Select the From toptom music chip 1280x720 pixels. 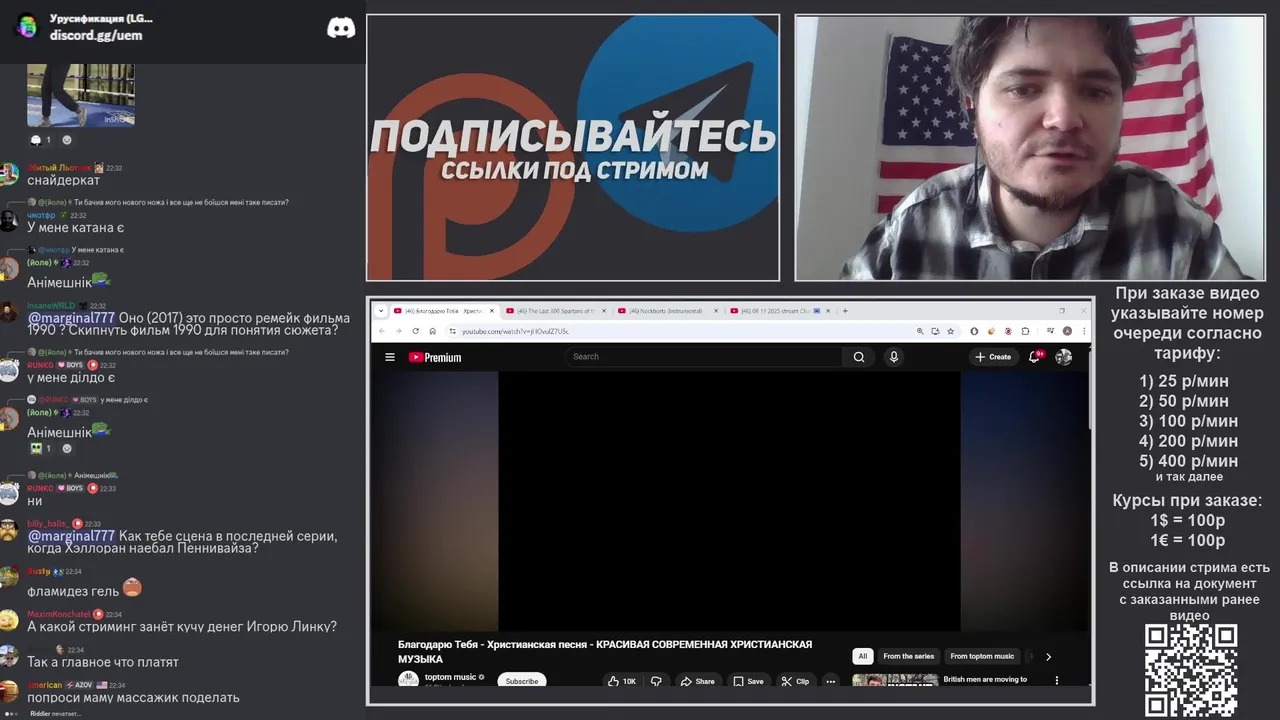coord(982,657)
